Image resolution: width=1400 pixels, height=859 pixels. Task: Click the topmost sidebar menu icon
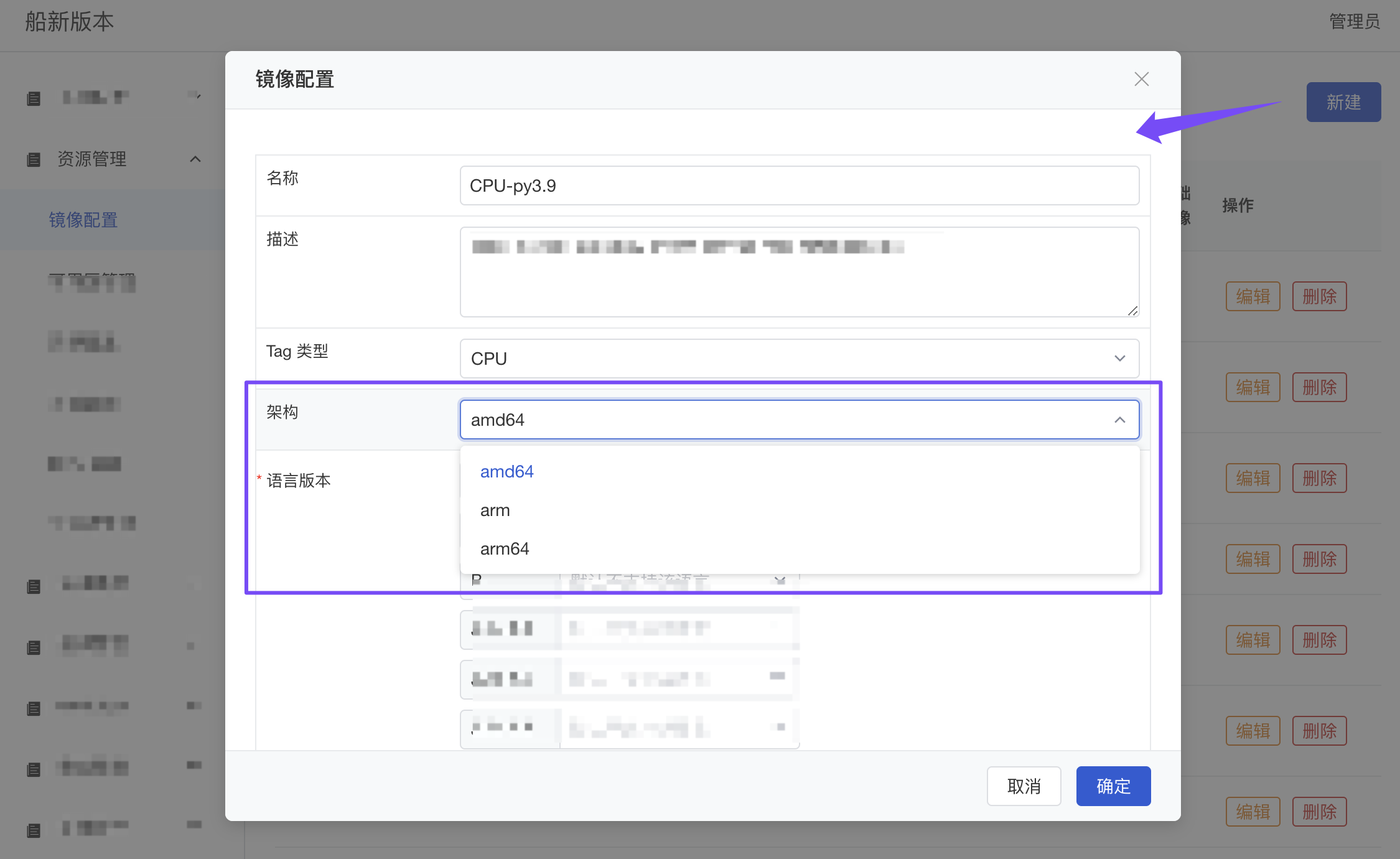[34, 98]
